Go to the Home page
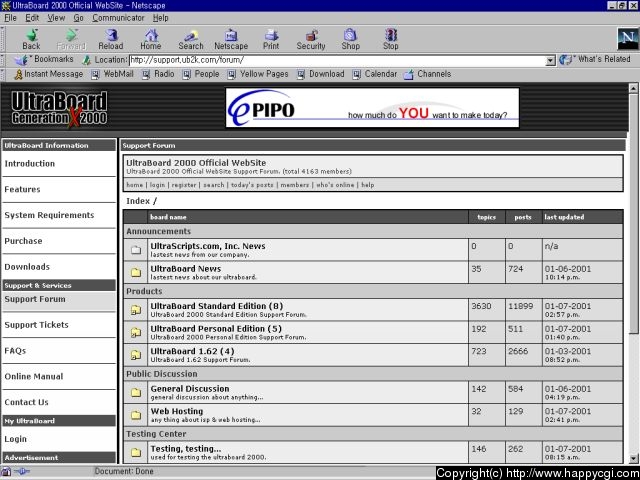Viewport: 640px width, 480px height. [x=151, y=40]
